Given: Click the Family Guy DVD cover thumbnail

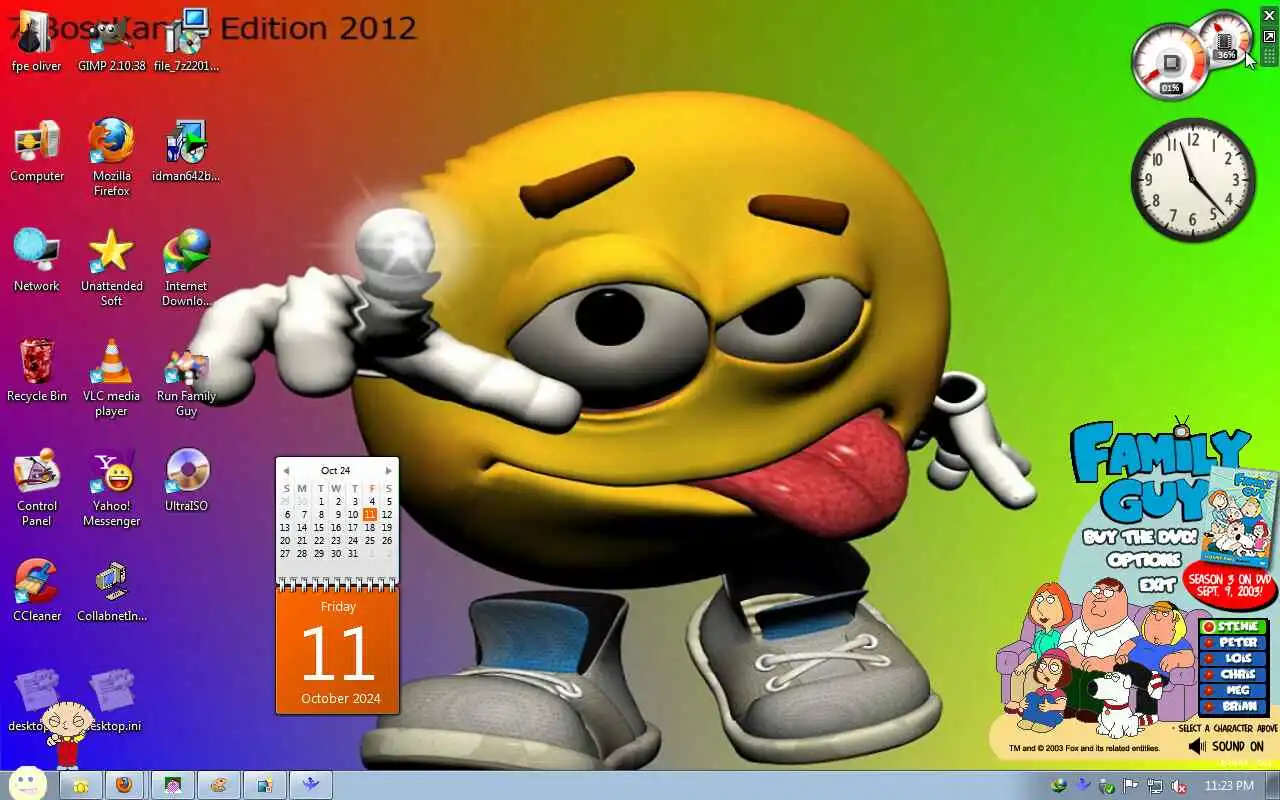Looking at the screenshot, I should click(x=1240, y=517).
